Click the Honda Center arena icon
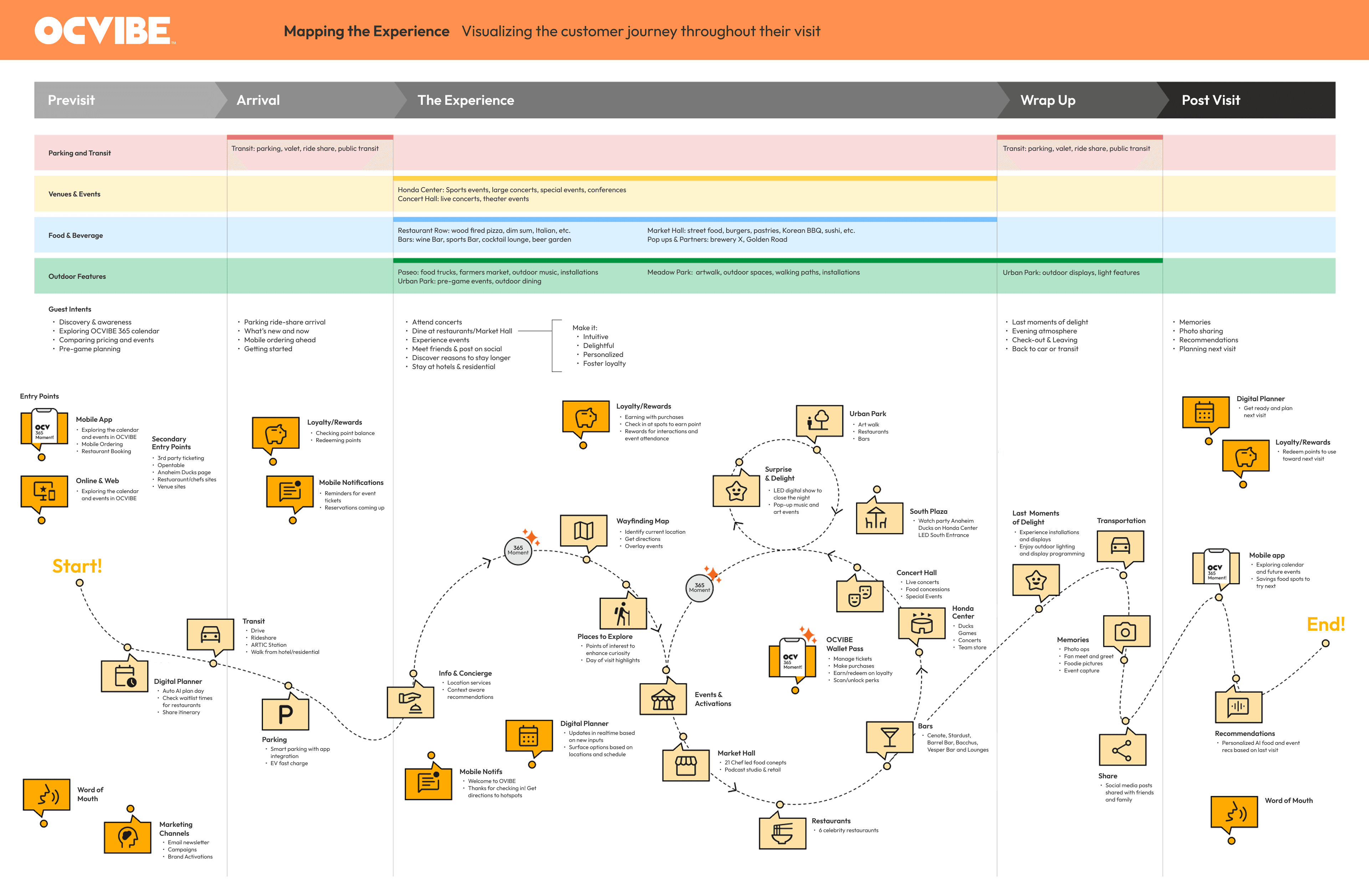Screen dimensions: 1369x896 922,623
